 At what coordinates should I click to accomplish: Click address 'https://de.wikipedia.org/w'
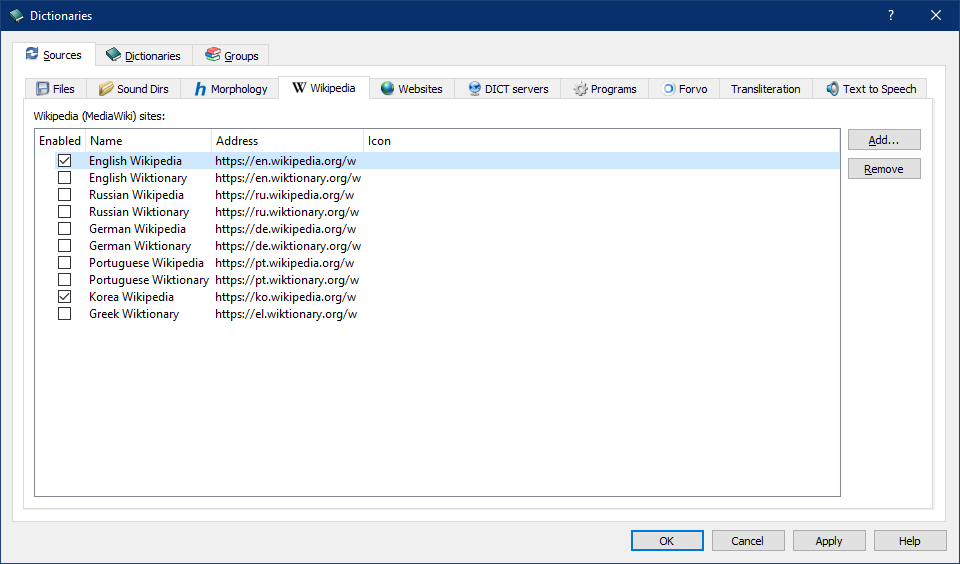click(285, 229)
